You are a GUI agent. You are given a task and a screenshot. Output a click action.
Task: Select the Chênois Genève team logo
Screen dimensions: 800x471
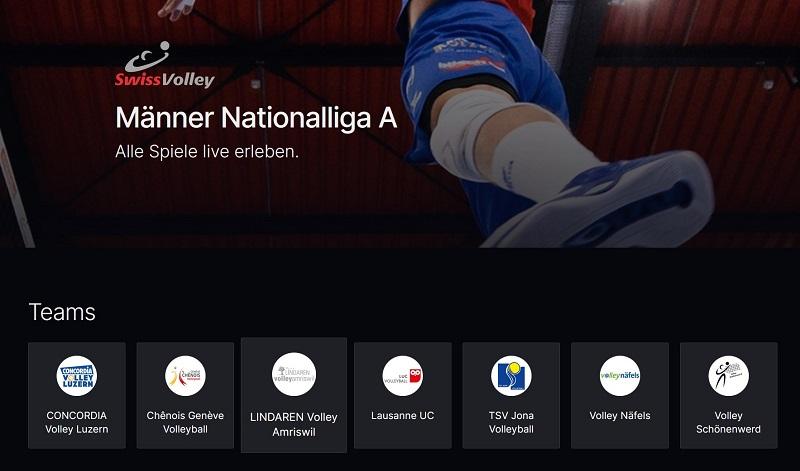185,376
